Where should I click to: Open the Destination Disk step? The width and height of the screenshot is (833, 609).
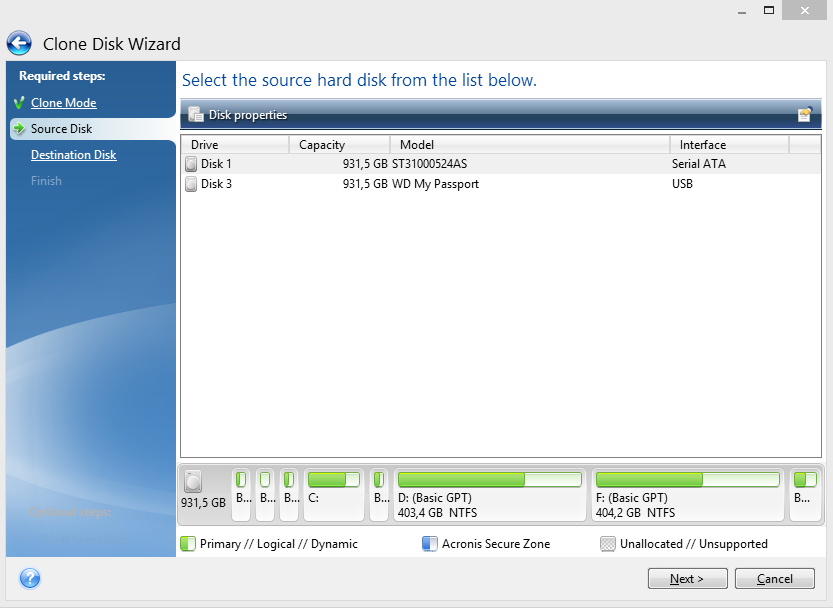[73, 155]
